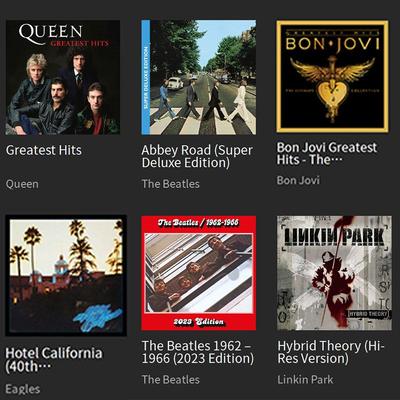Open the Linkin Park Hybrid Theory cover
Image resolution: width=400 pixels, height=400 pixels.
pyautogui.click(x=334, y=273)
